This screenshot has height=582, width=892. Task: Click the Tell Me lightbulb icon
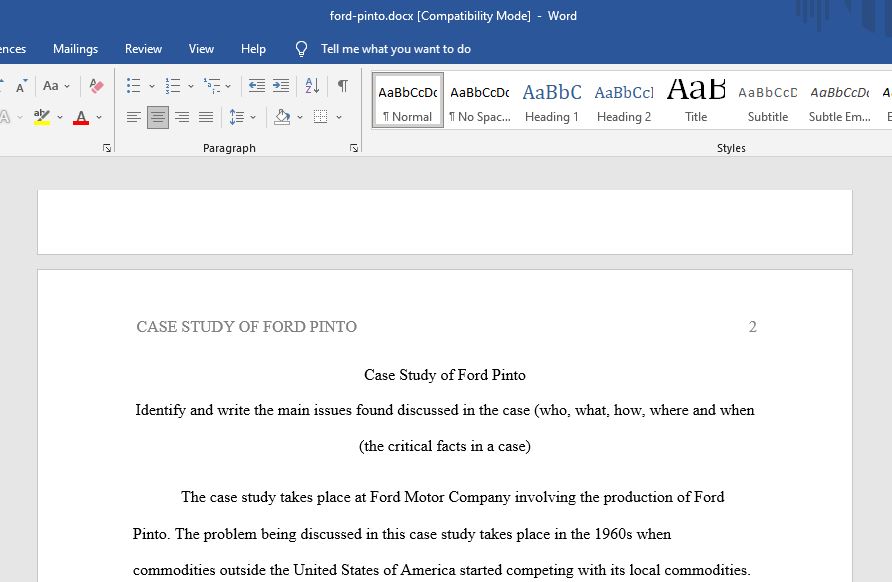tap(302, 49)
